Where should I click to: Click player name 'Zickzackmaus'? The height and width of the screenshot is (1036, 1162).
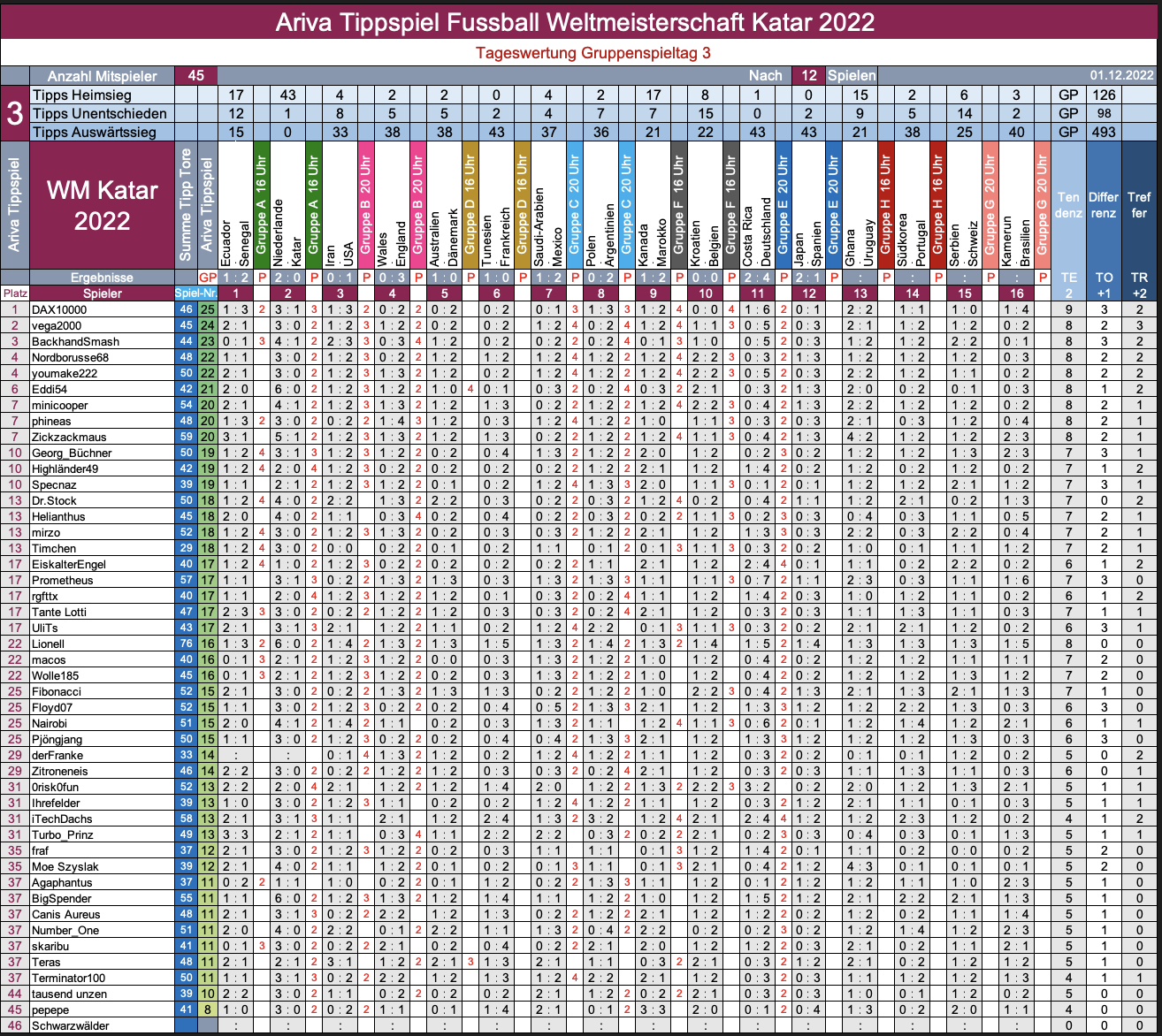point(69,437)
